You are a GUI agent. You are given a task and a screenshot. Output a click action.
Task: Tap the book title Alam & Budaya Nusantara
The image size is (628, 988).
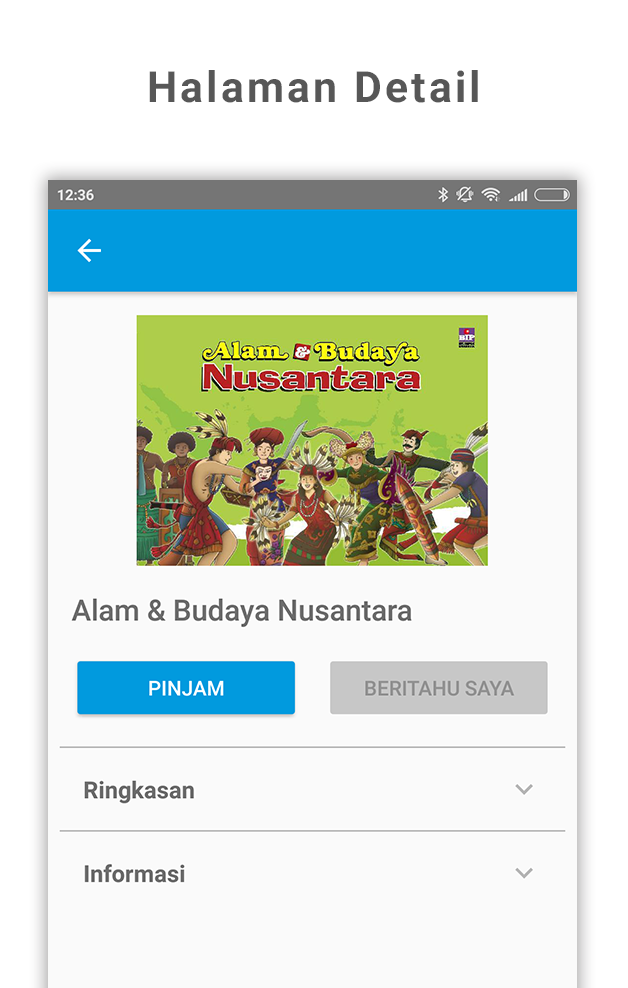(x=242, y=611)
